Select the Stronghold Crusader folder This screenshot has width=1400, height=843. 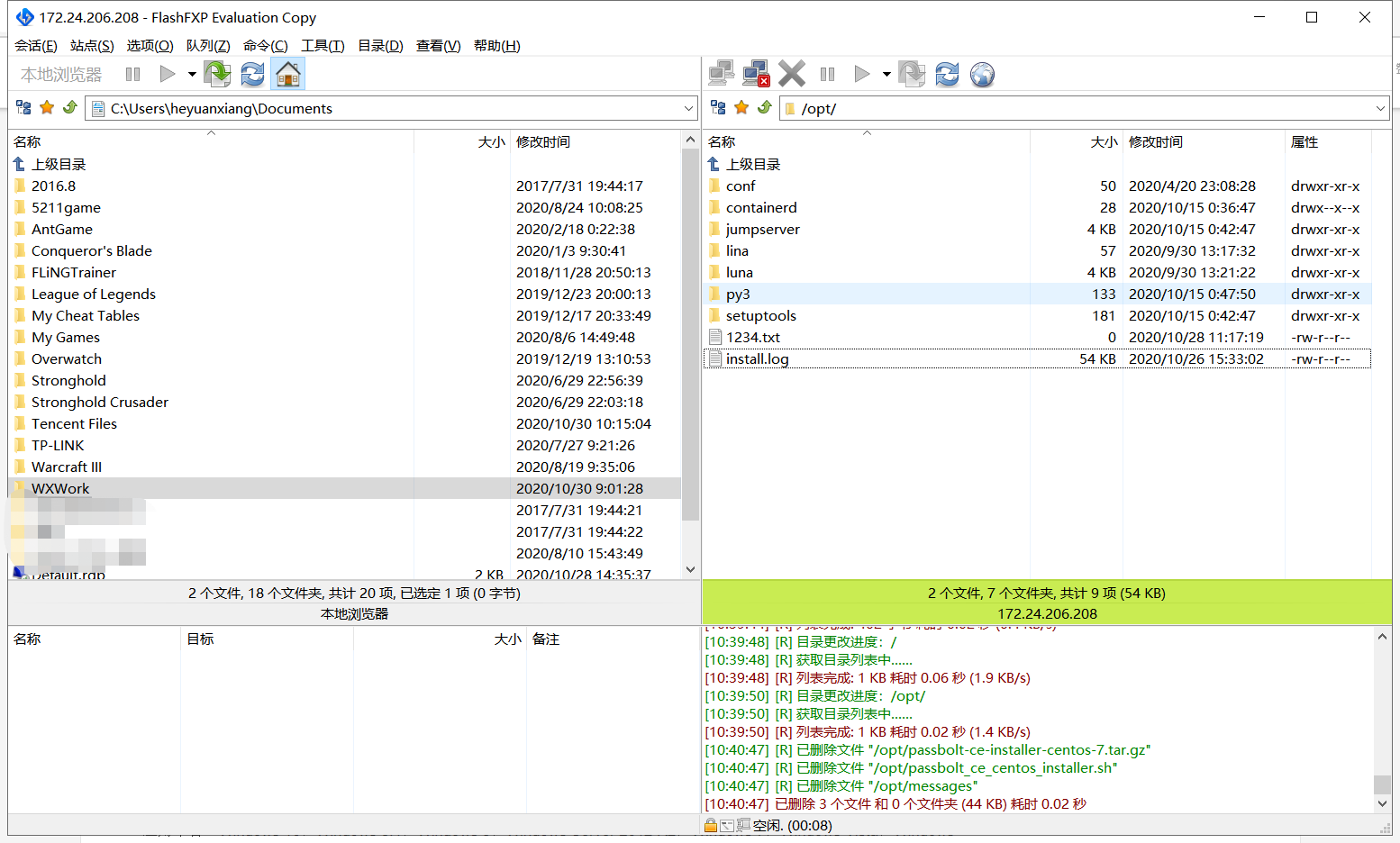[x=344, y=402]
